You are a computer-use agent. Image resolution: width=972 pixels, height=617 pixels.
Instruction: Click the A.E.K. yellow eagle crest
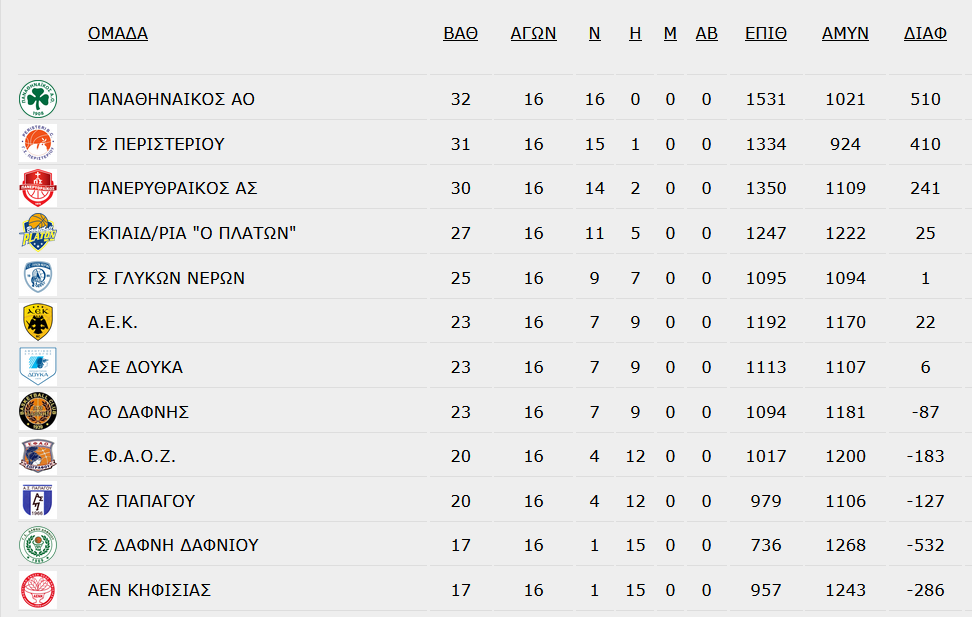[38, 322]
